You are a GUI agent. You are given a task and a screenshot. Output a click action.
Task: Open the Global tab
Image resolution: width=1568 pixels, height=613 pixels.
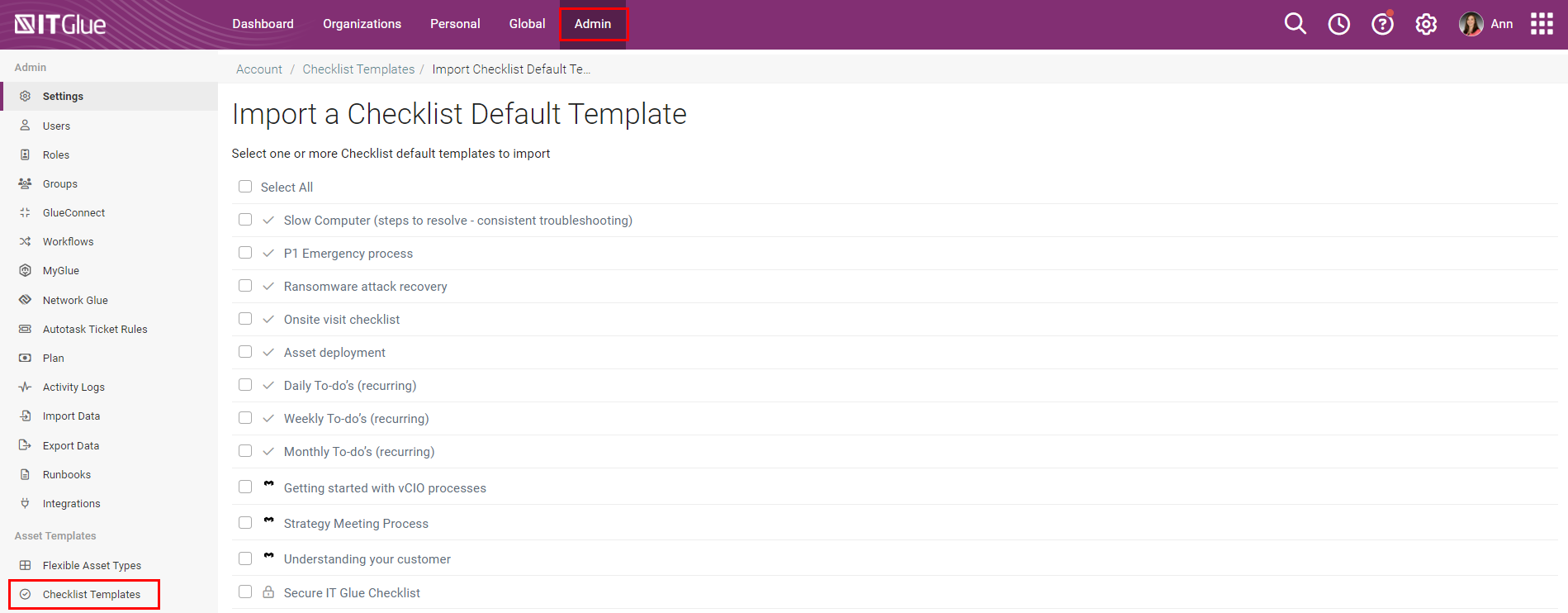(x=527, y=24)
